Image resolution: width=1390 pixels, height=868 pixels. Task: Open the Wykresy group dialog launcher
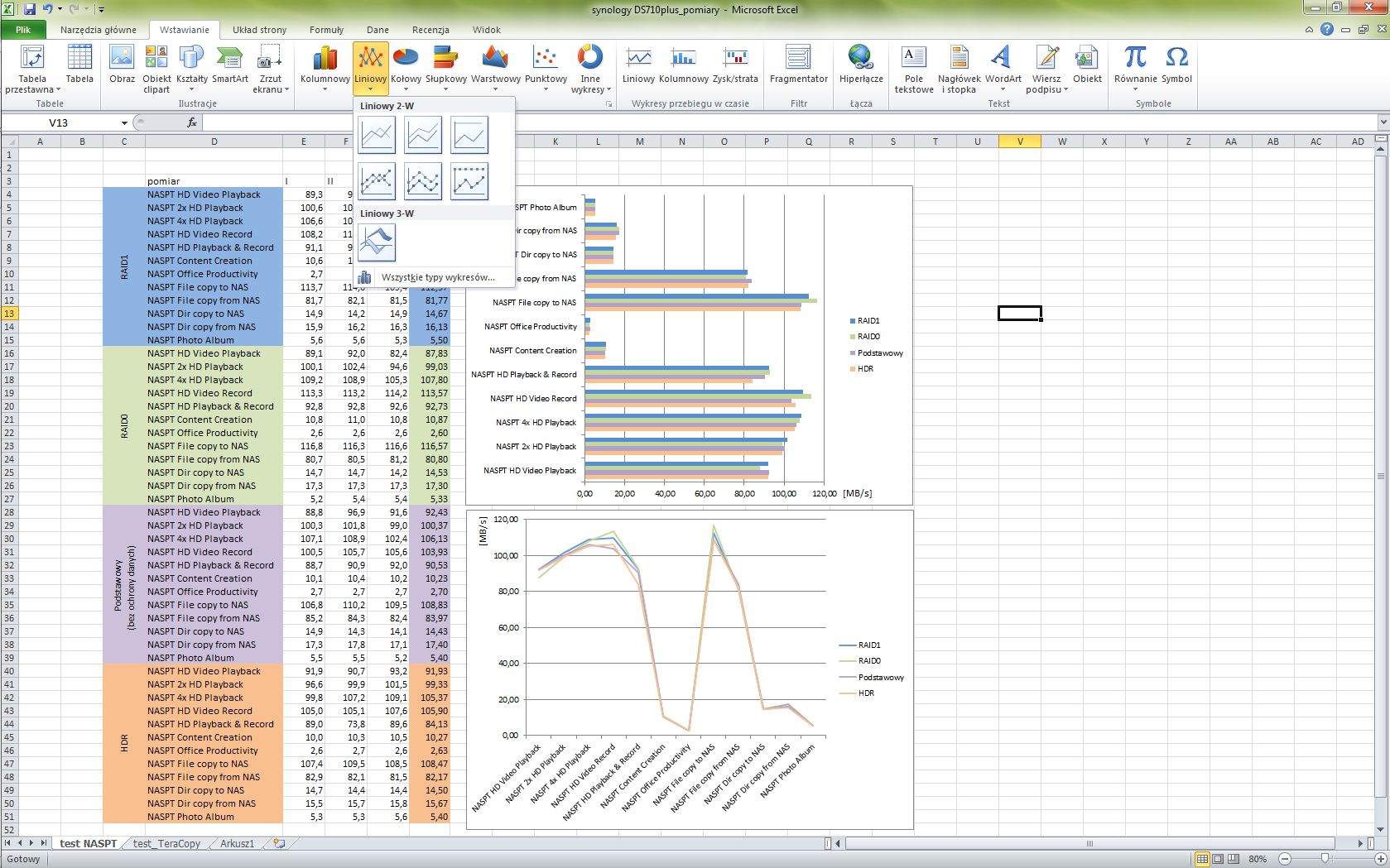(608, 104)
